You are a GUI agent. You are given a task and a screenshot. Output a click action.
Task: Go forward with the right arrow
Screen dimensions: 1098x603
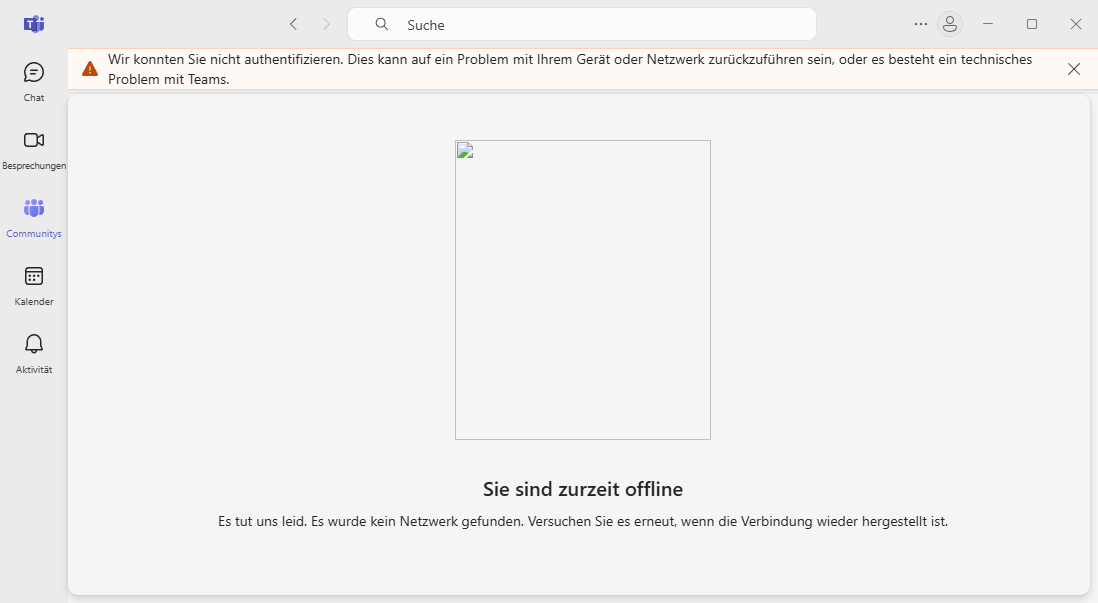pyautogui.click(x=326, y=25)
